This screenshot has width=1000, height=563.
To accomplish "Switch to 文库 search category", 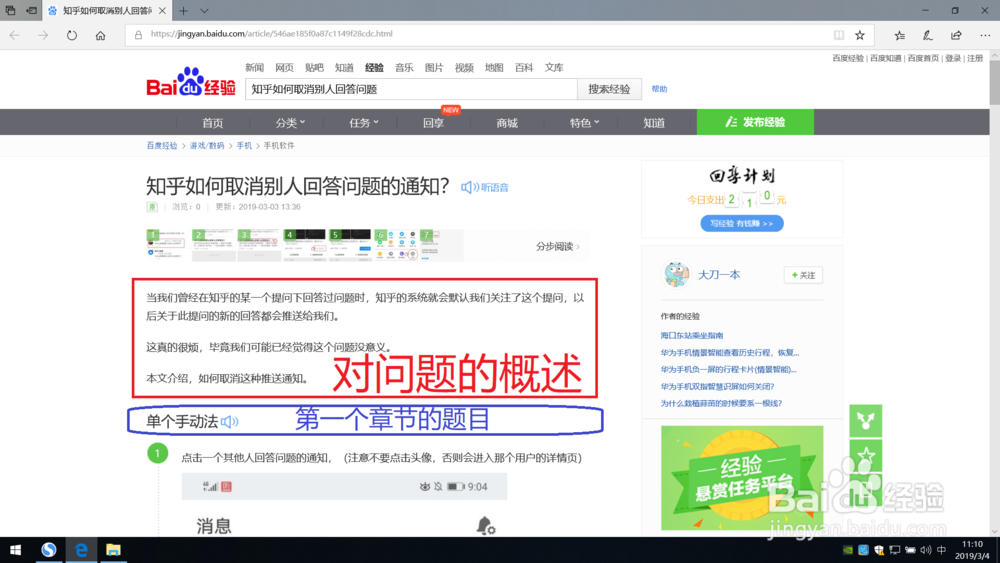I will [554, 68].
